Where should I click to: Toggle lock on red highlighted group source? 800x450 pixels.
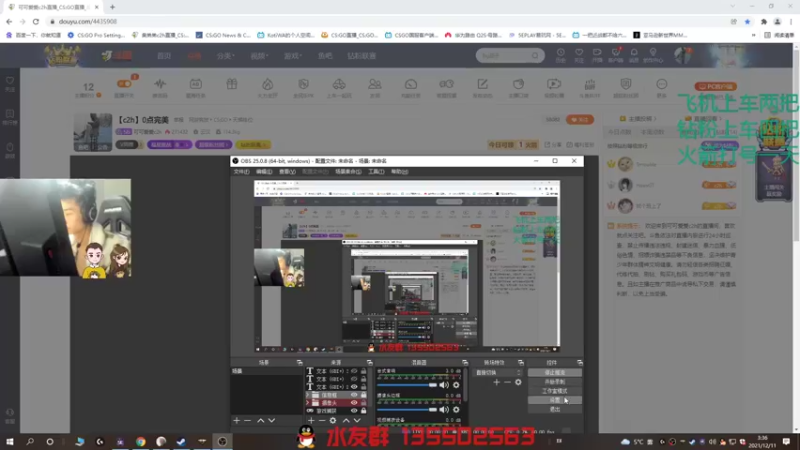point(363,403)
